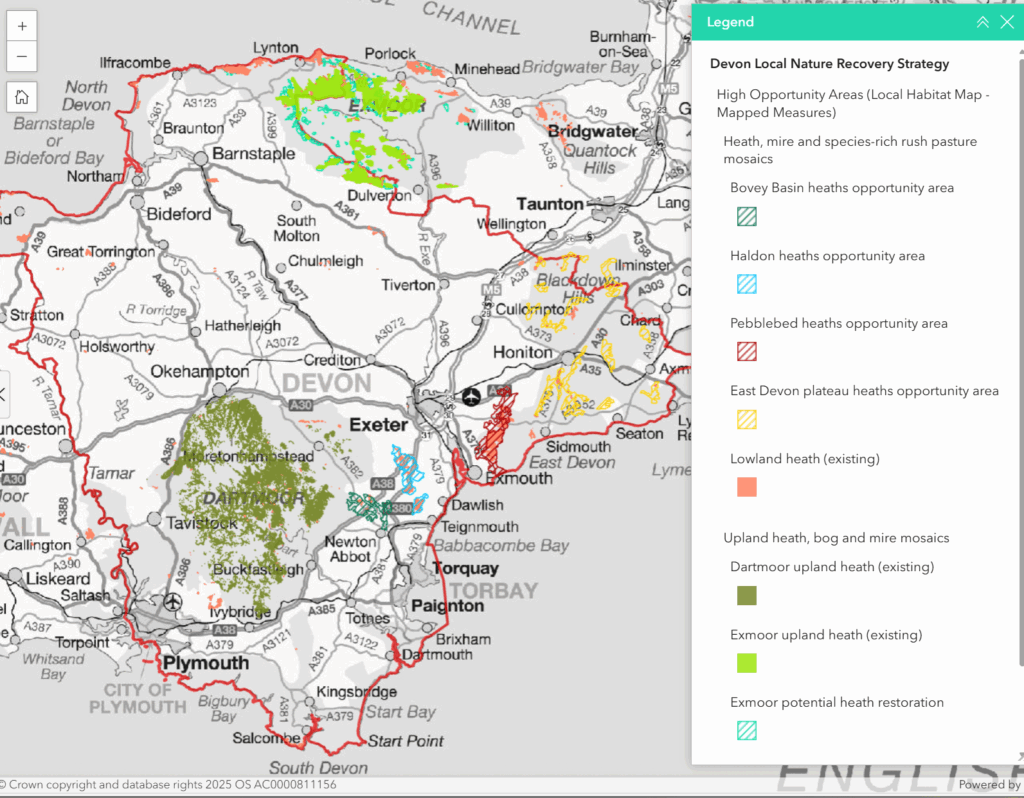Image resolution: width=1024 pixels, height=798 pixels.
Task: Select East Devon plateau yellow hatched swatch
Action: click(747, 419)
